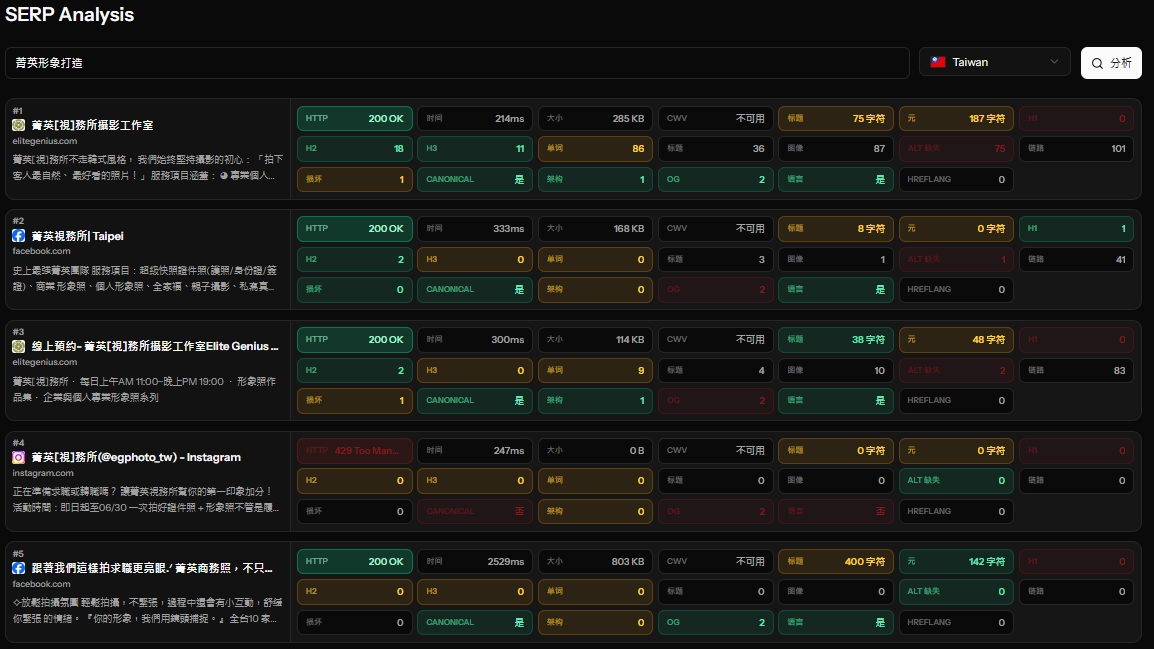
Task: Click 803 KB size cell in result #5
Action: click(595, 561)
